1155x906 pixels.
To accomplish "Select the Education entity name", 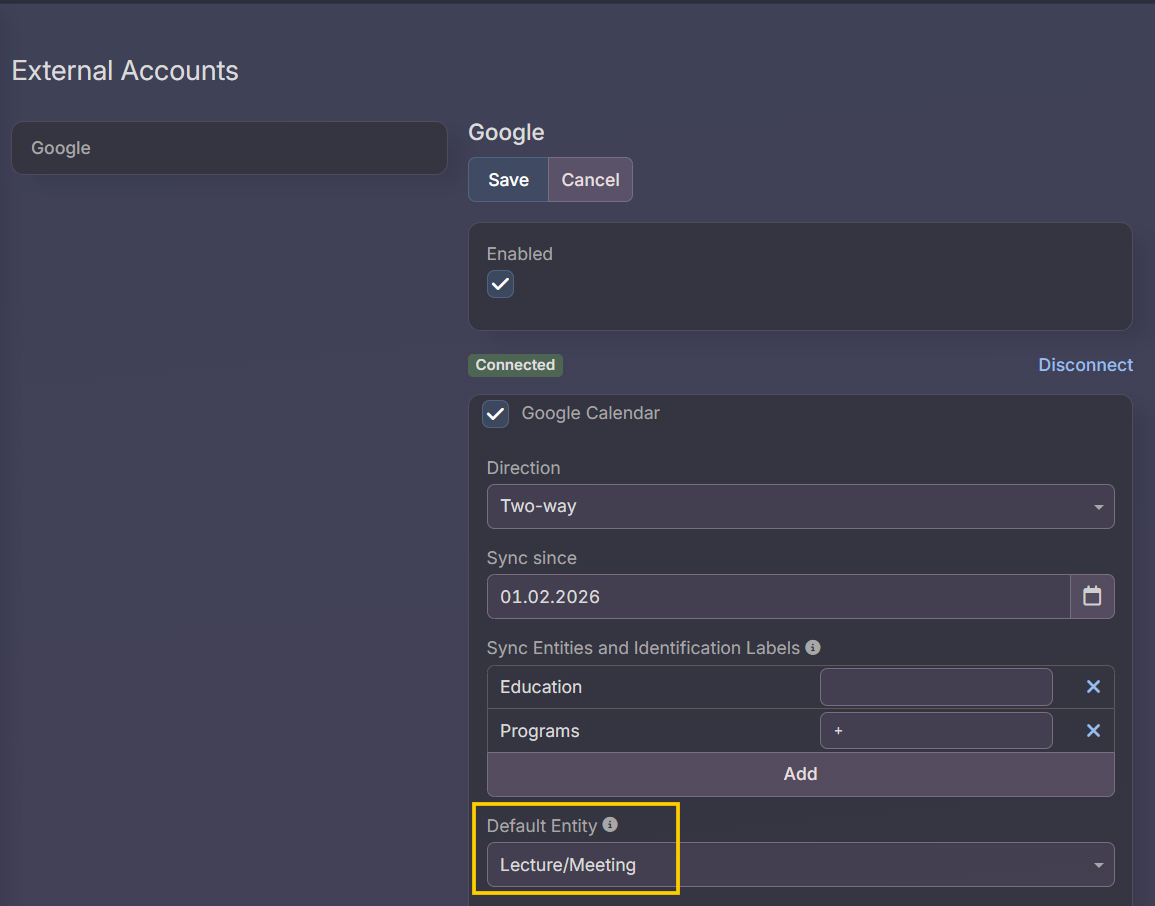I will point(541,687).
